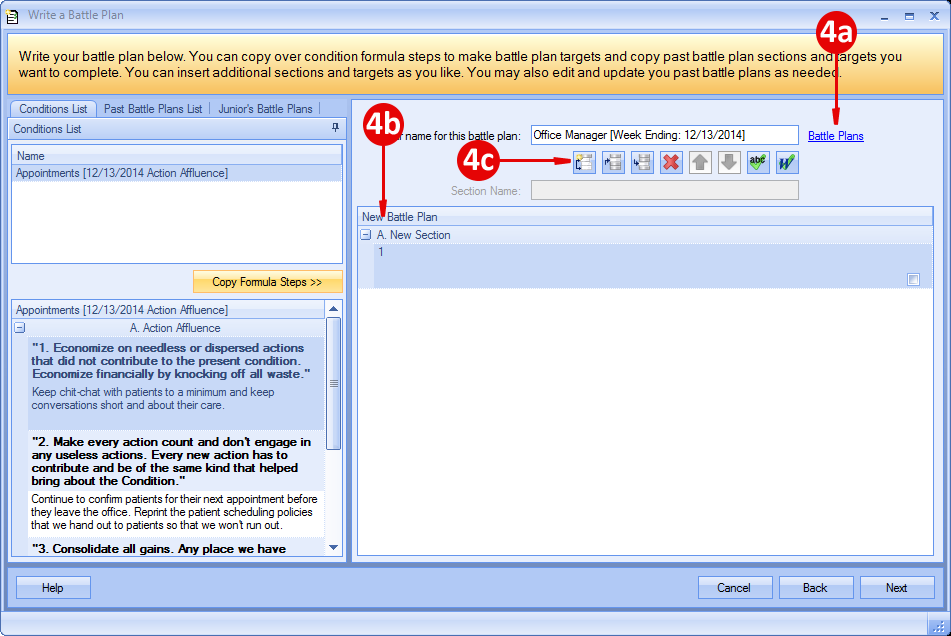Click the battle plan name input field

pos(665,135)
